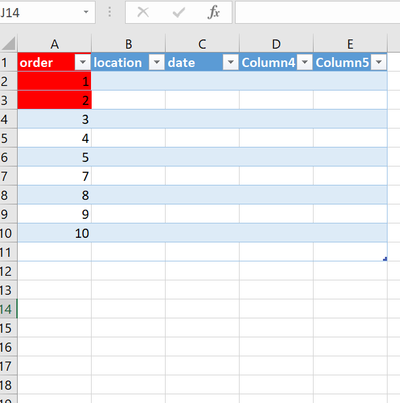Viewport: 400px width, 403px height.
Task: Select the cell with value 8
Action: [55, 195]
